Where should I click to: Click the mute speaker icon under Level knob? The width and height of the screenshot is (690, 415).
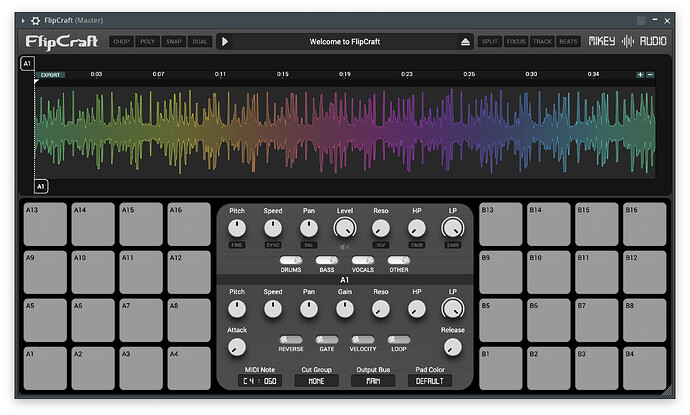click(x=345, y=247)
